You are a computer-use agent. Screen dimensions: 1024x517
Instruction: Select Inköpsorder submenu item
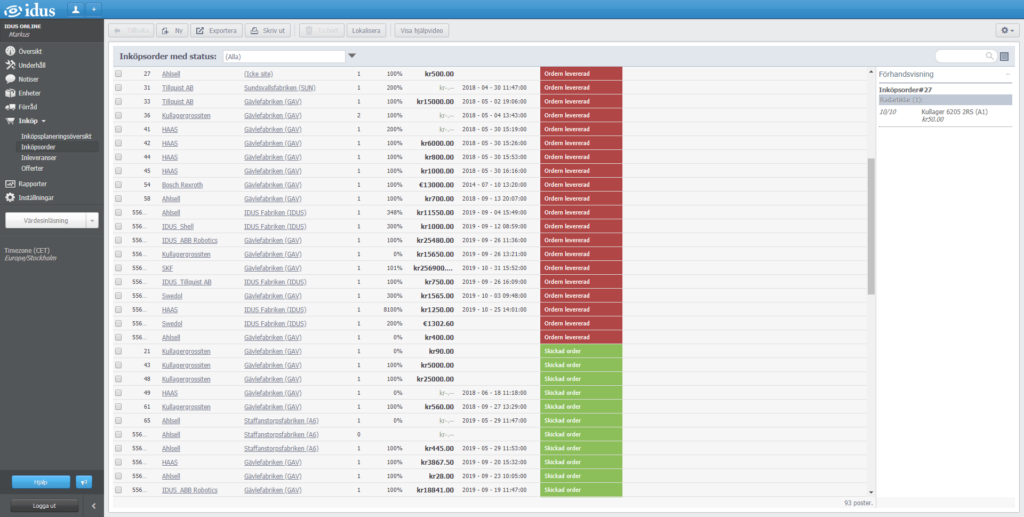pyautogui.click(x=38, y=147)
